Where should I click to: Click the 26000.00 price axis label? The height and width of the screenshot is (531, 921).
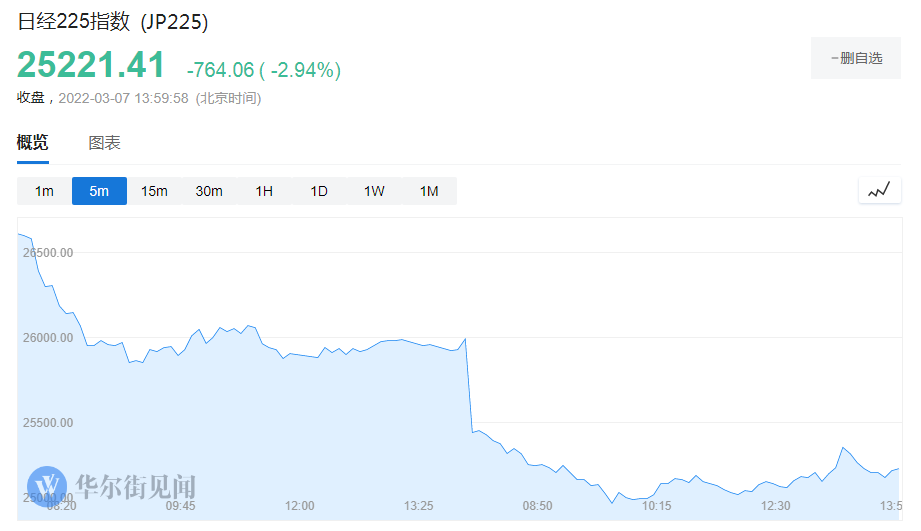(x=47, y=338)
